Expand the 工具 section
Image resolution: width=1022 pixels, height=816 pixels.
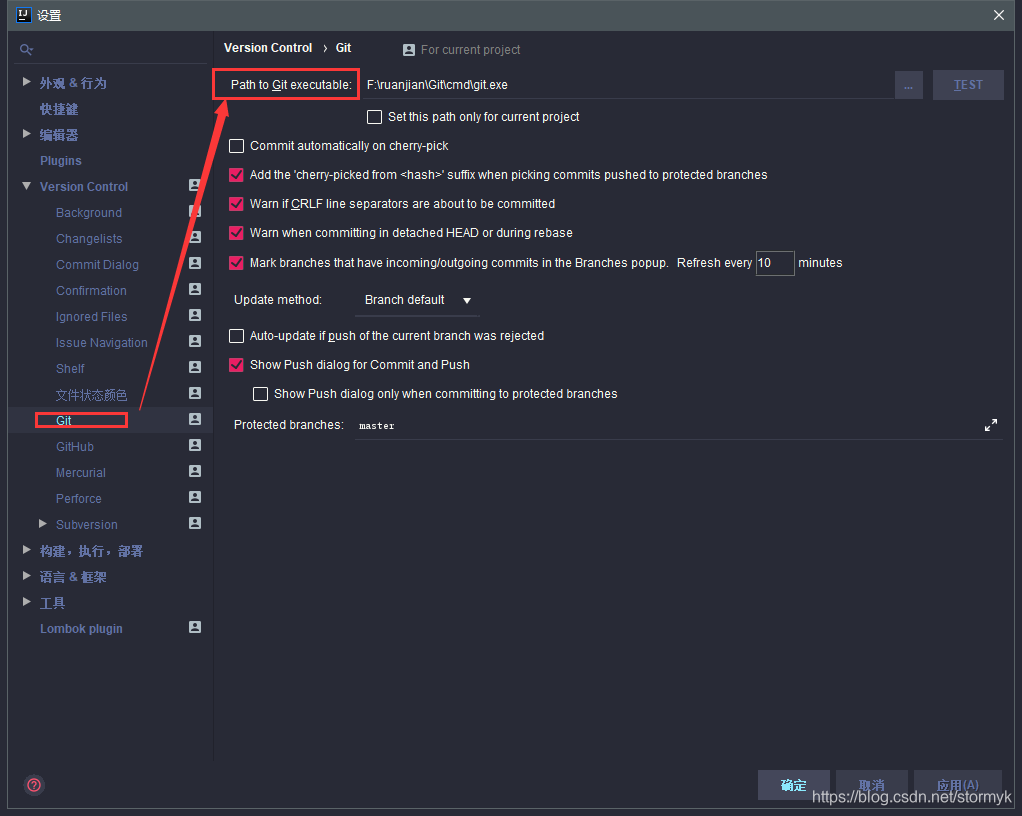tap(27, 602)
